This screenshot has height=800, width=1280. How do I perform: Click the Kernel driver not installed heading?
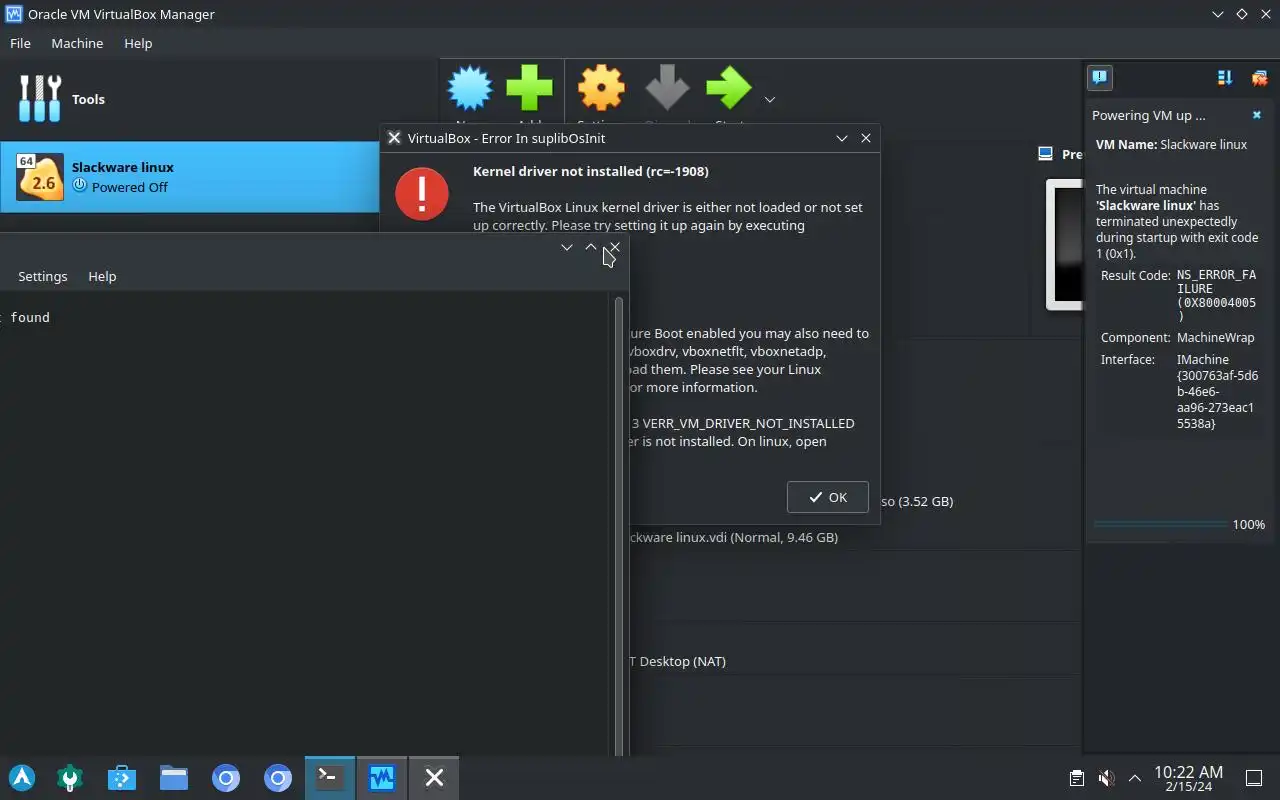pos(591,171)
